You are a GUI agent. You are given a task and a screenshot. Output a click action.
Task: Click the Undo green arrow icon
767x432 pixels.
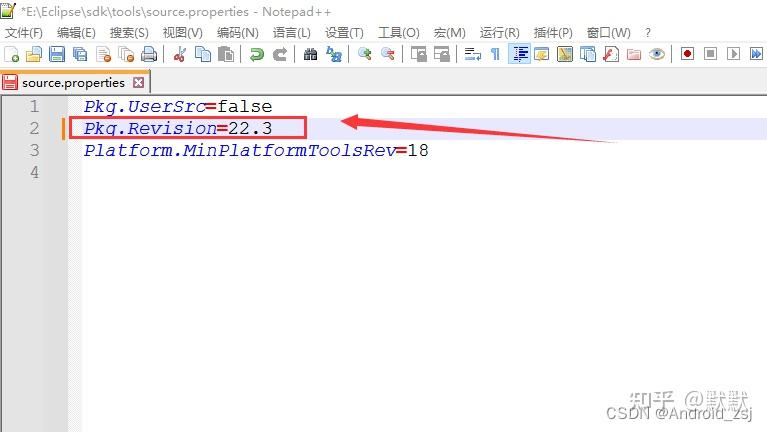tap(256, 54)
